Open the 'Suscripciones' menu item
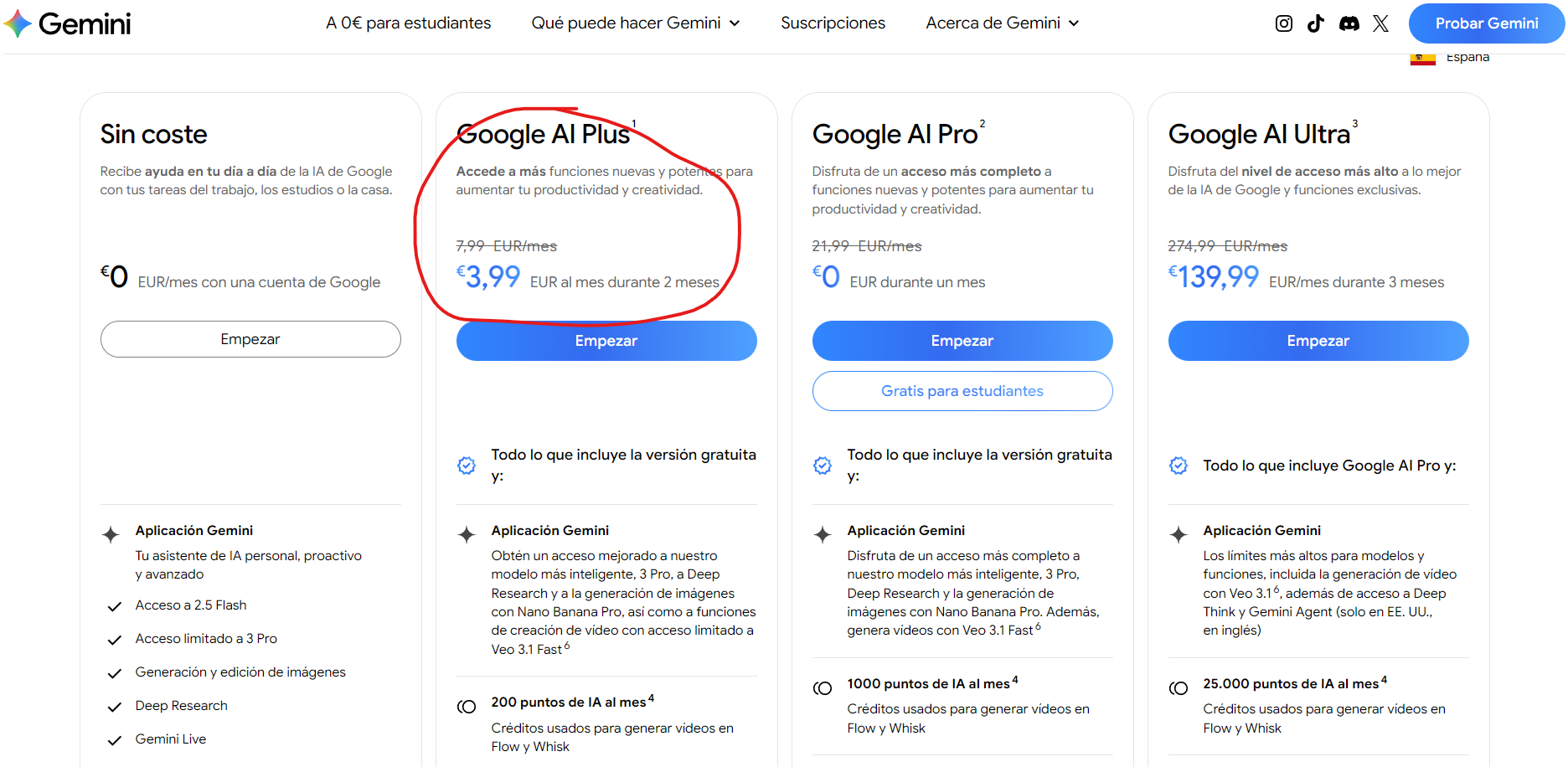Image resolution: width=1568 pixels, height=767 pixels. pyautogui.click(x=833, y=23)
